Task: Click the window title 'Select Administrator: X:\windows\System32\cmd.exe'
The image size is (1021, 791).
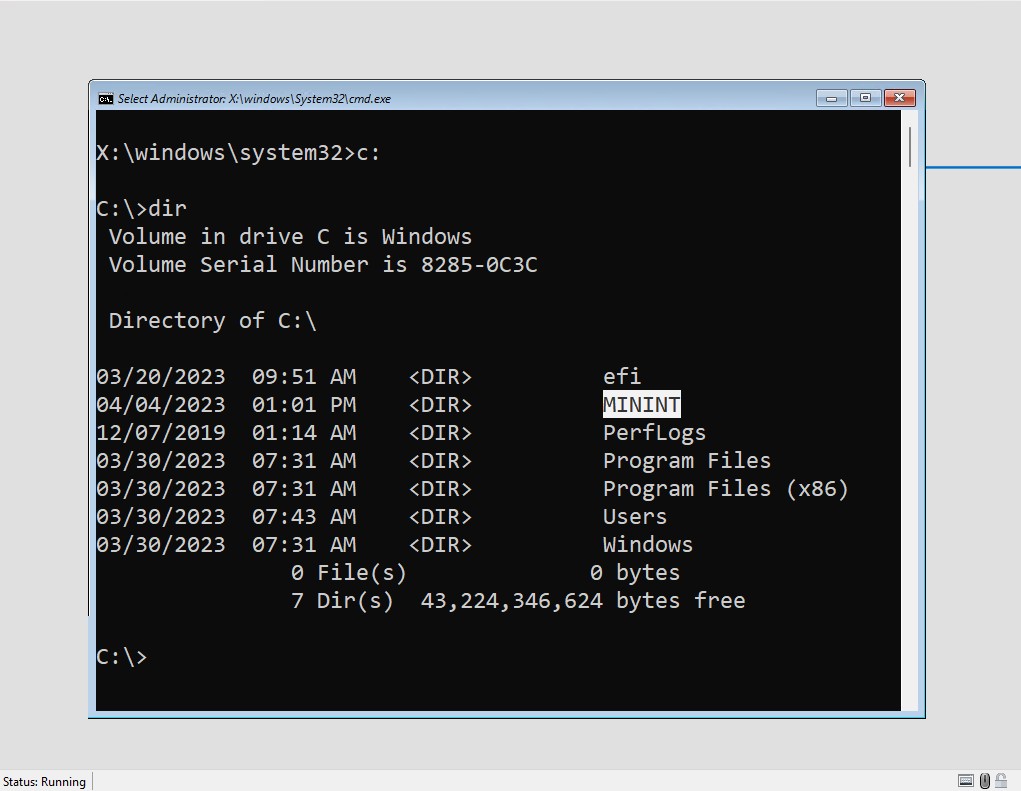Action: click(x=254, y=99)
